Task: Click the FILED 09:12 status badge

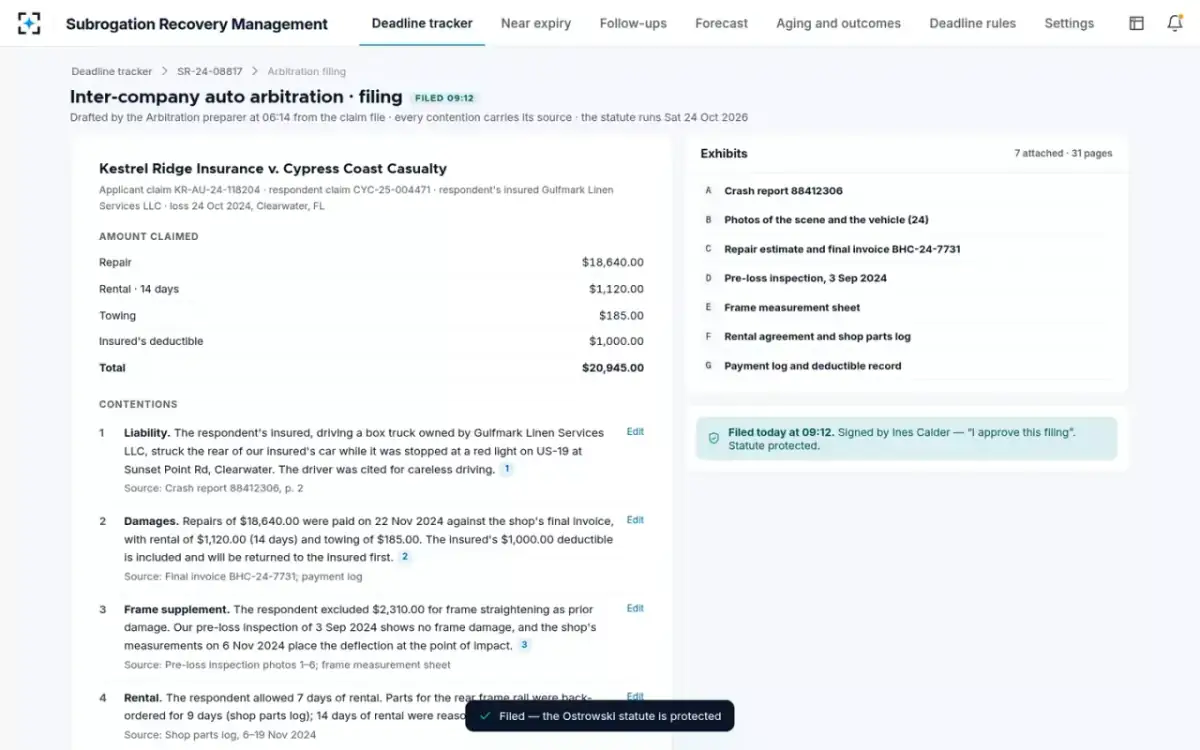Action: (x=444, y=98)
